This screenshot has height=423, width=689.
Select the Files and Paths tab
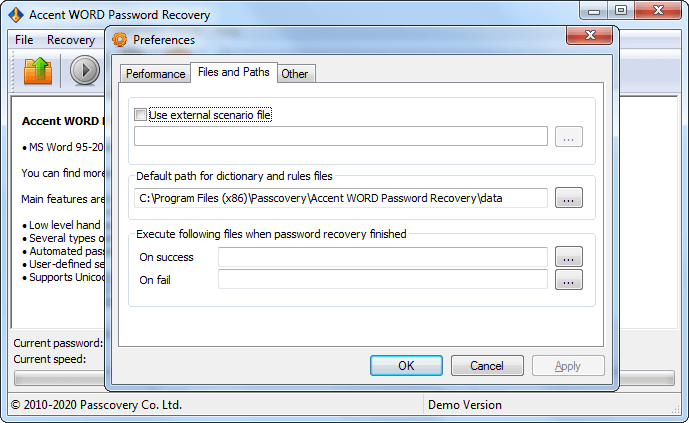click(234, 72)
